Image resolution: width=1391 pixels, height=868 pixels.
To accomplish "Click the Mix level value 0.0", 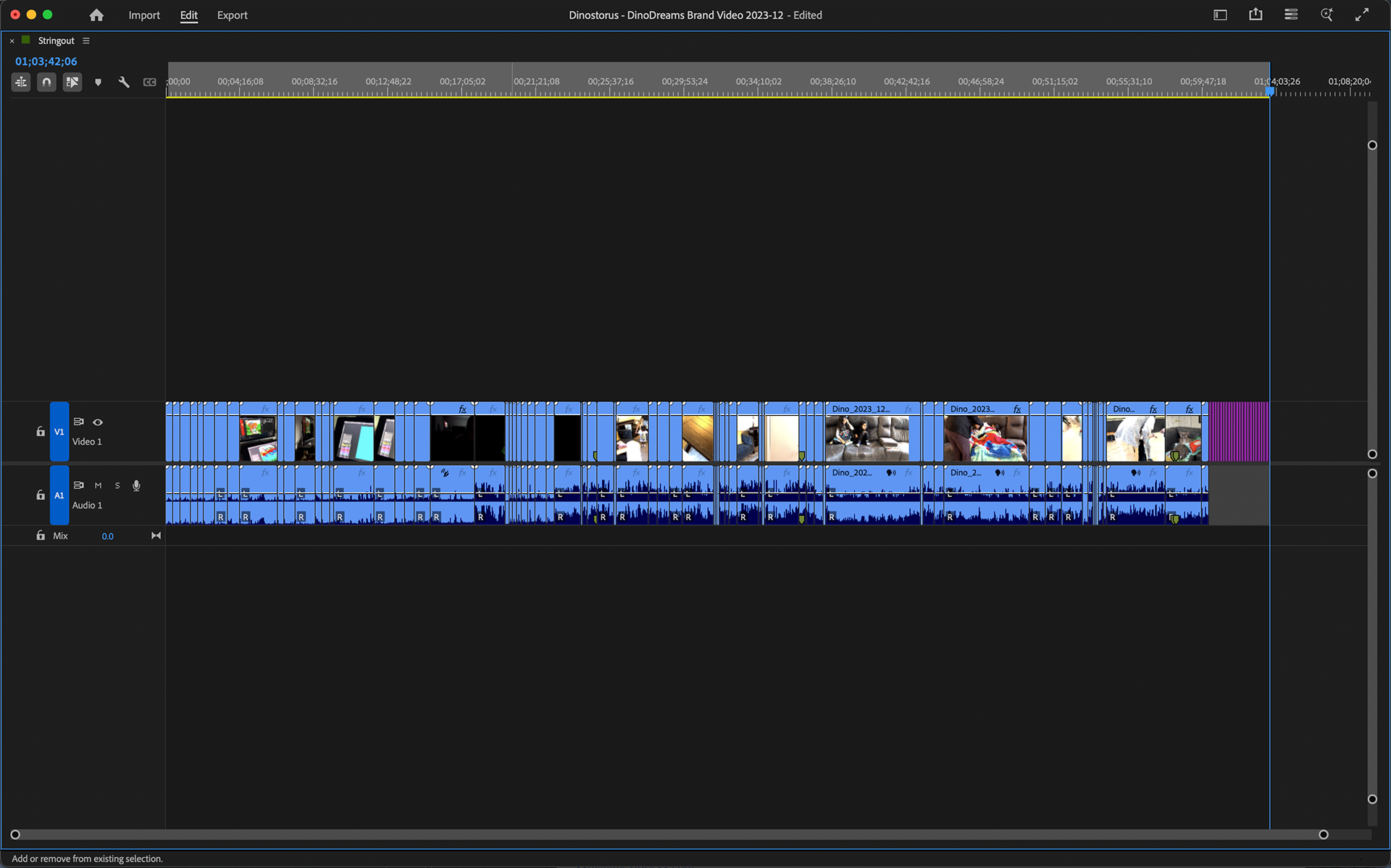I will point(107,536).
